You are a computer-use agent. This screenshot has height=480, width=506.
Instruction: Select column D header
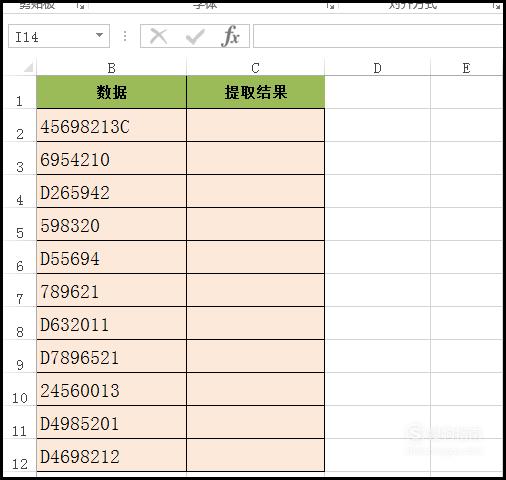[377, 68]
